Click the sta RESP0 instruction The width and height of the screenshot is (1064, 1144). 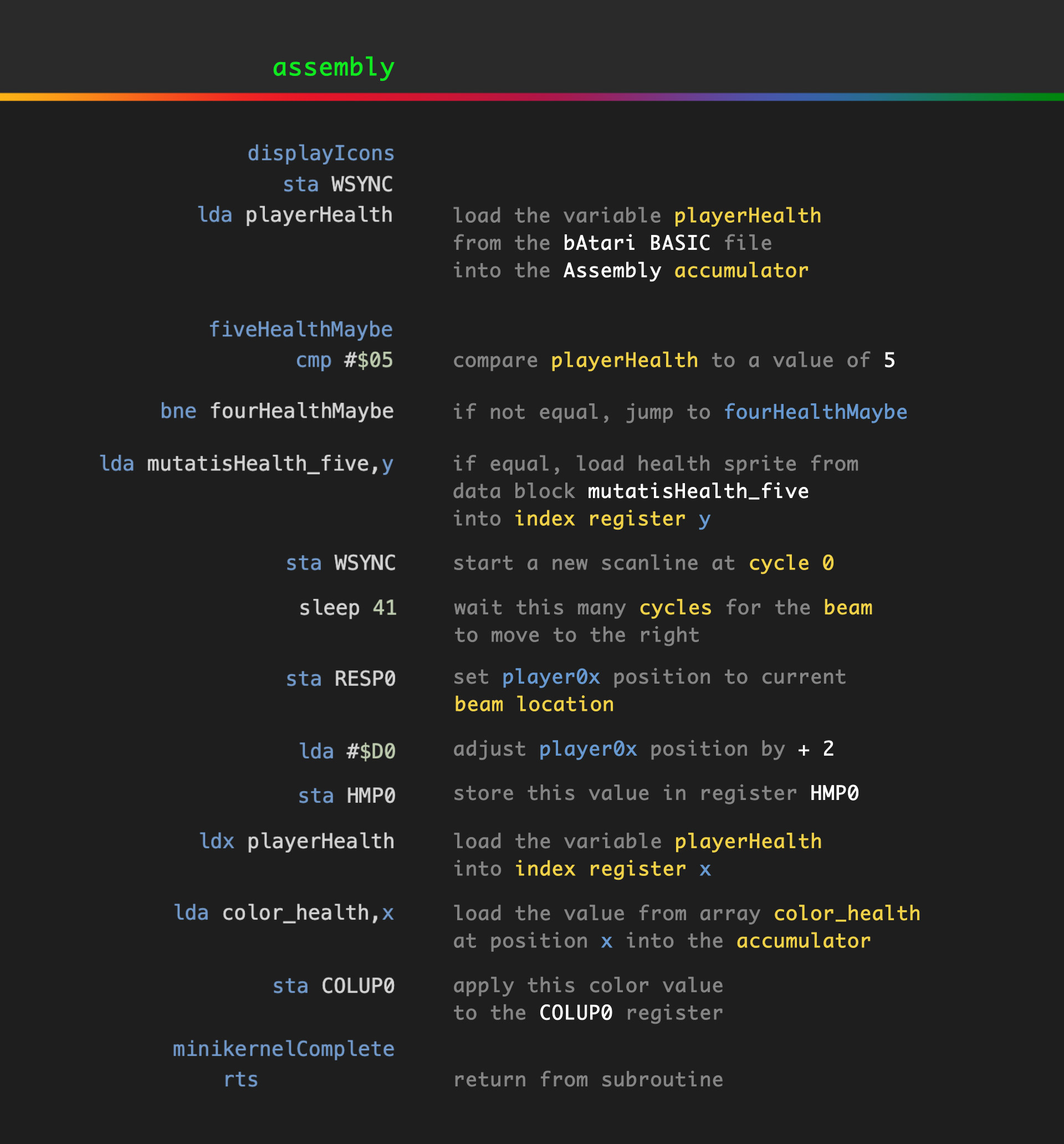coord(341,679)
